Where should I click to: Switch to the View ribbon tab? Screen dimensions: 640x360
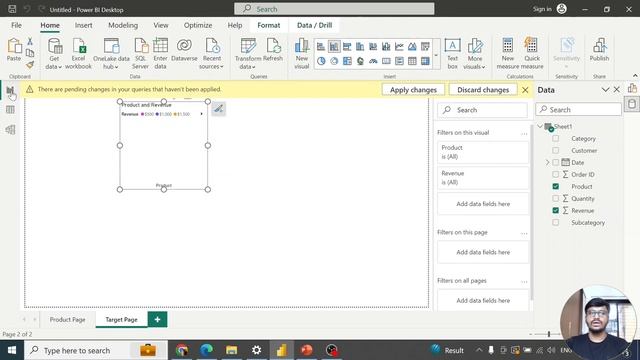pyautogui.click(x=161, y=25)
